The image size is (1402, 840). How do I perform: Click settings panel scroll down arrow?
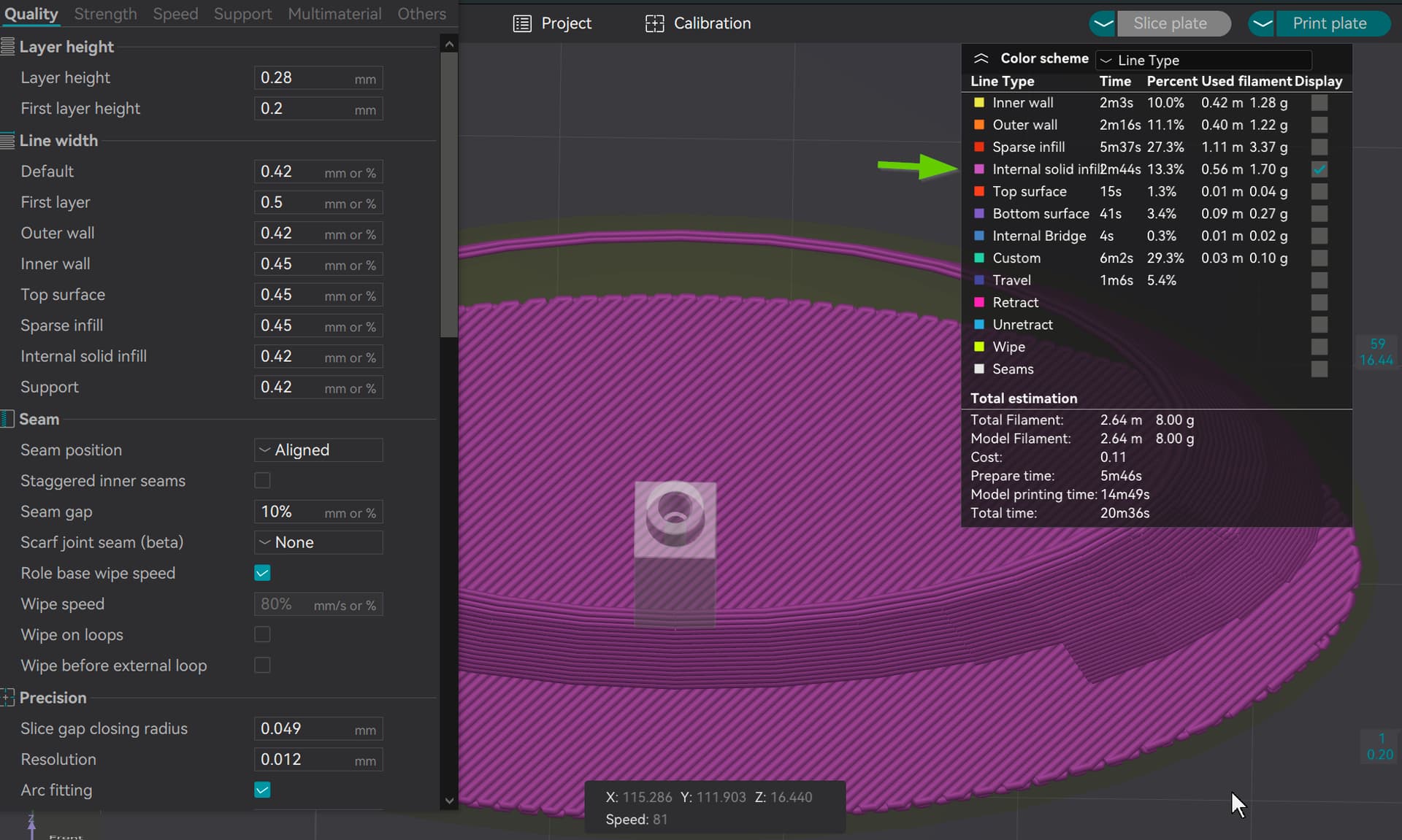(x=449, y=801)
